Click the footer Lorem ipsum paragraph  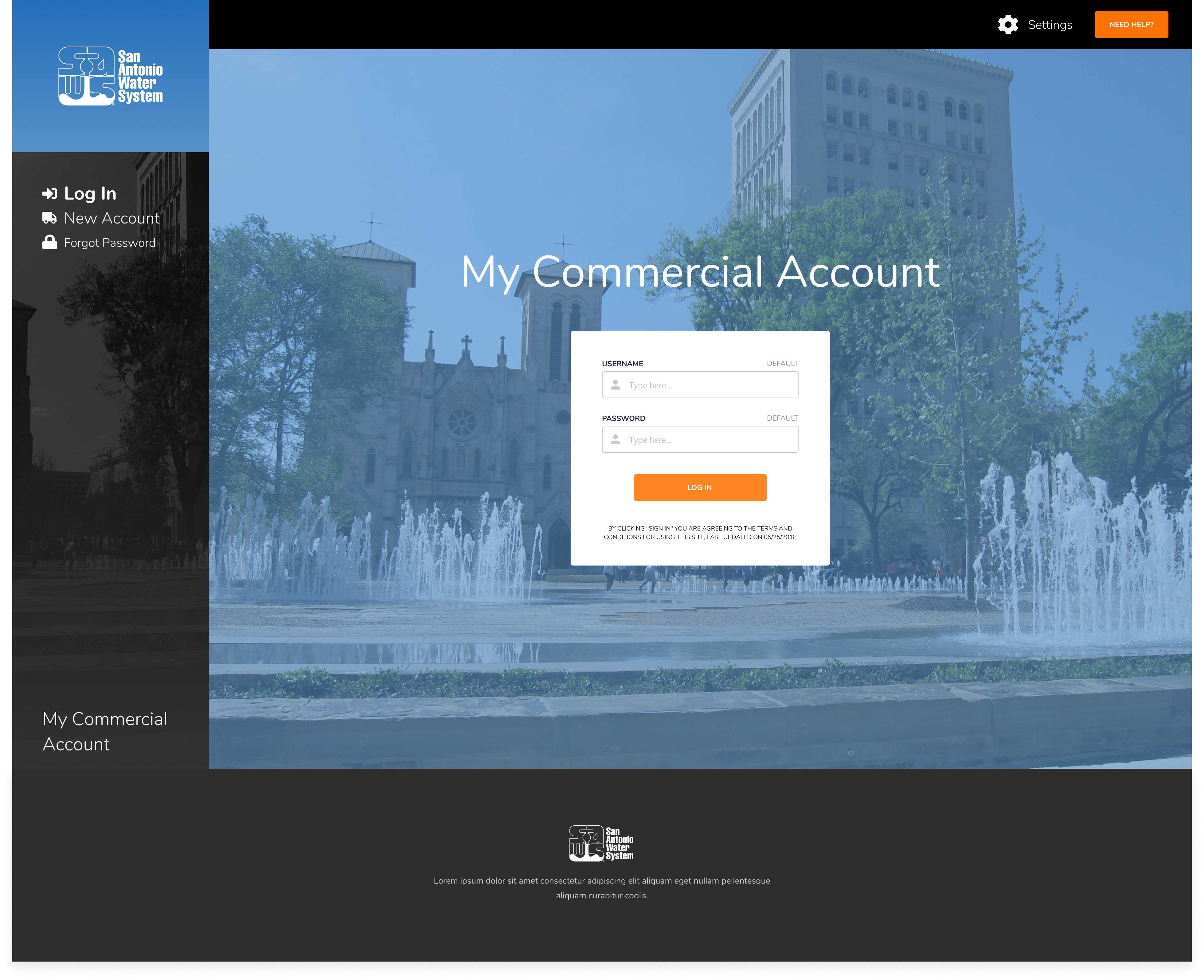(601, 888)
